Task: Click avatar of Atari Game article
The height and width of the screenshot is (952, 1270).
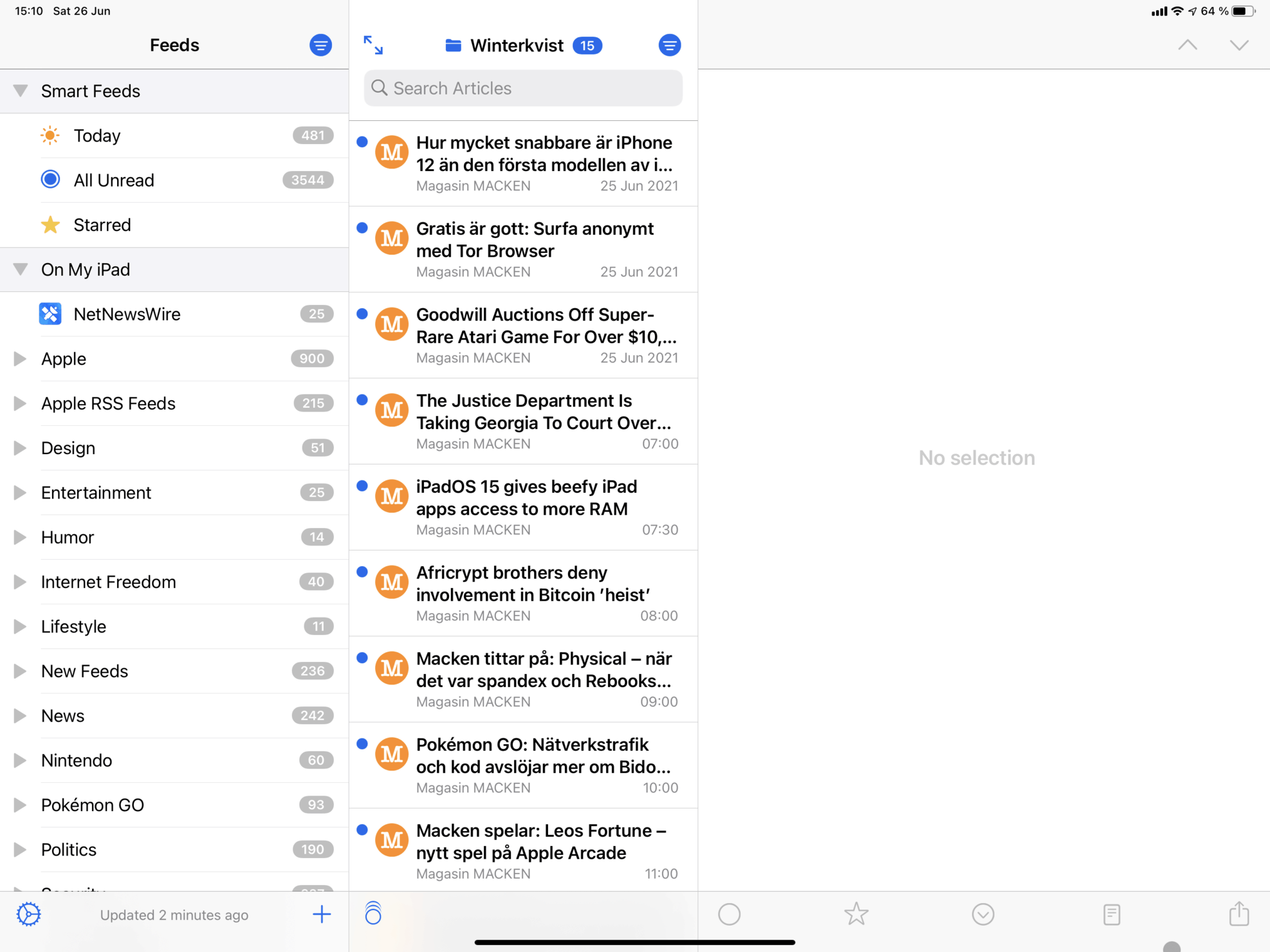Action: coord(392,324)
